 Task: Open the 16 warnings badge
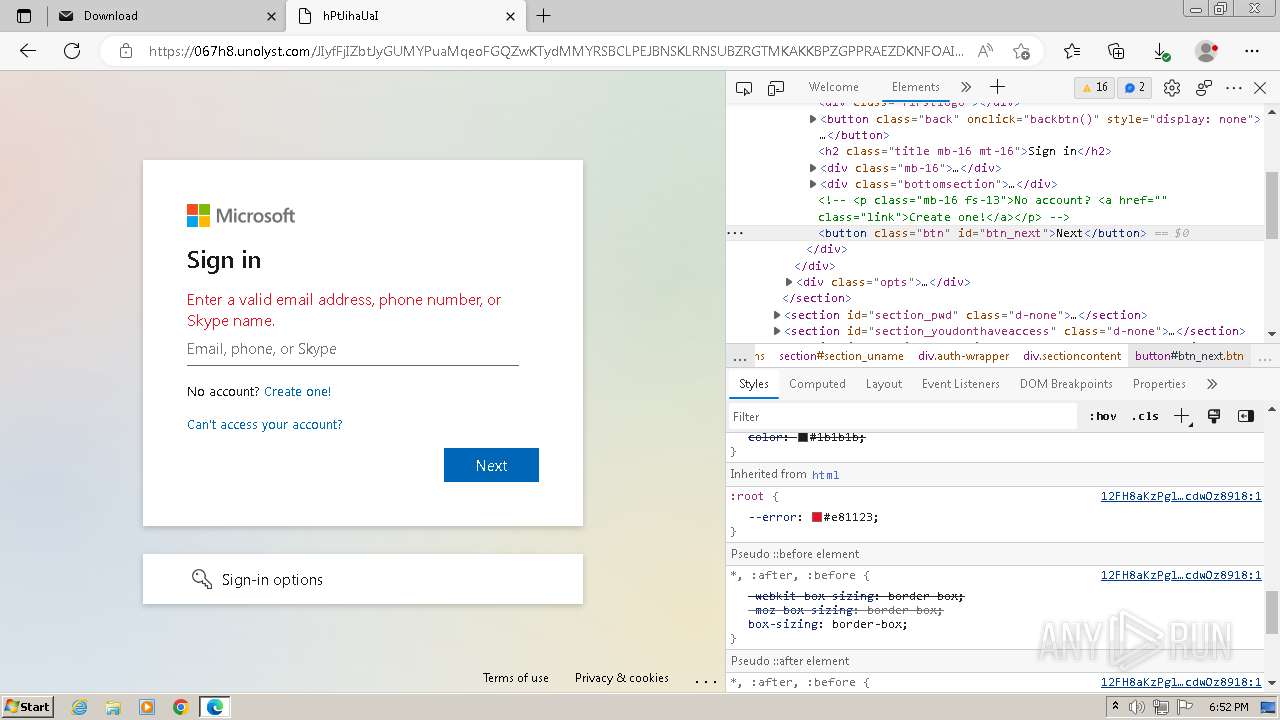[x=1094, y=88]
